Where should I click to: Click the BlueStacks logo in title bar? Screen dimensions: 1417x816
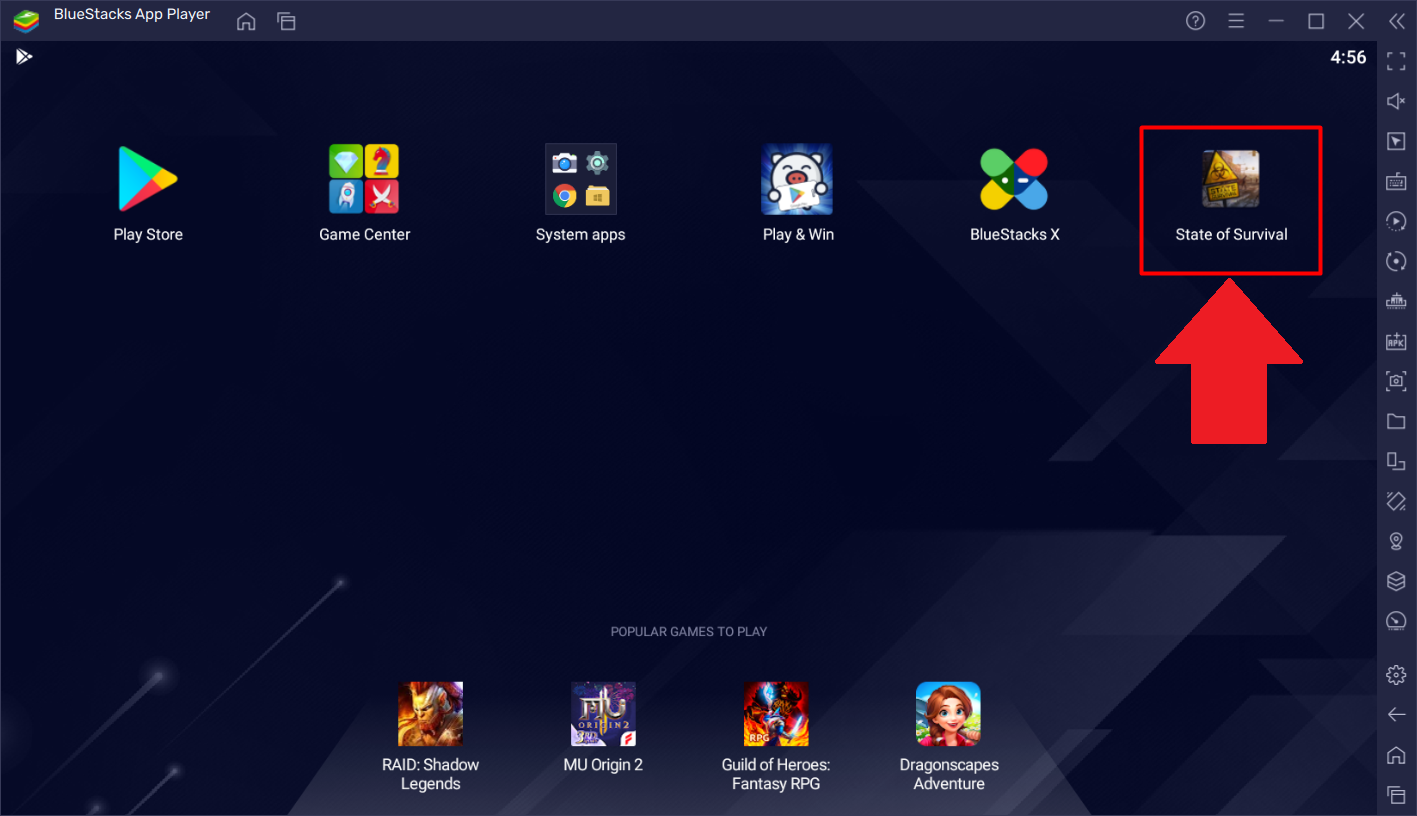click(26, 21)
